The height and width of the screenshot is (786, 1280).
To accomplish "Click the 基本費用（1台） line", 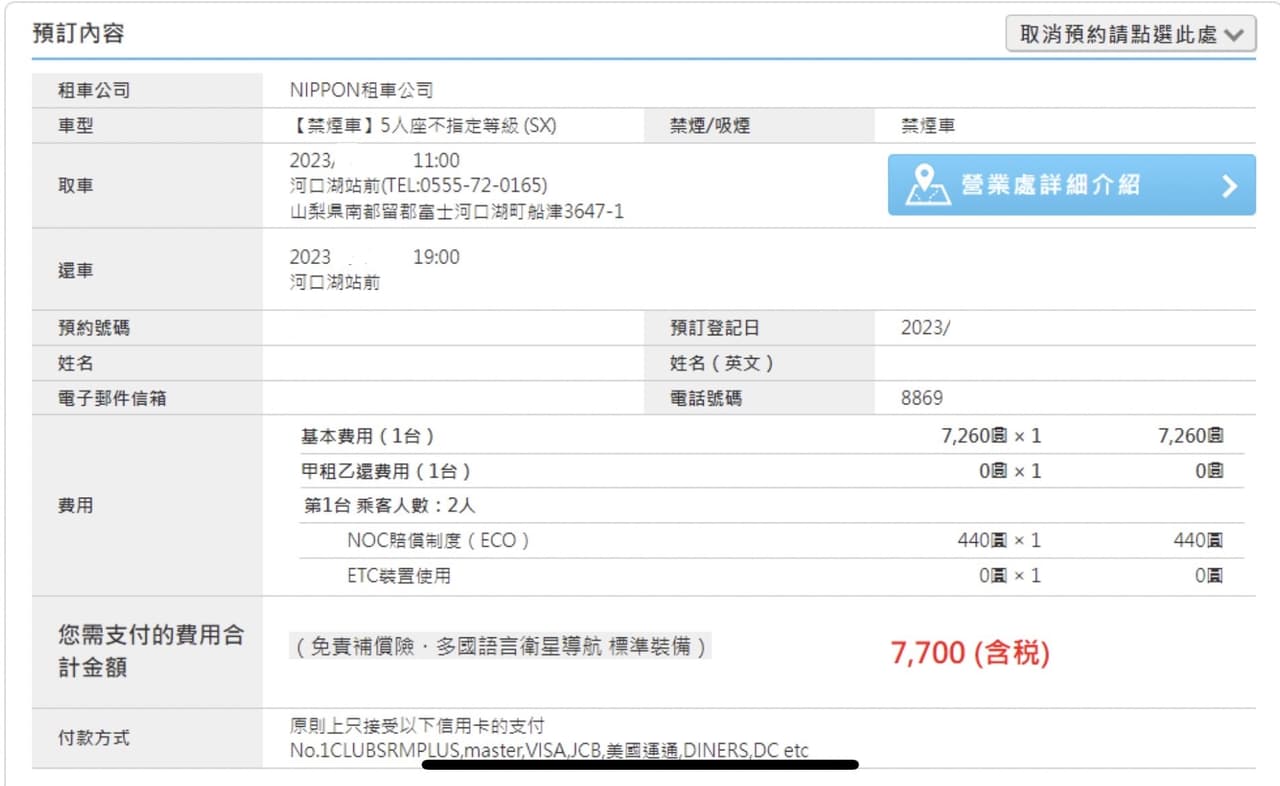I will click(x=368, y=436).
